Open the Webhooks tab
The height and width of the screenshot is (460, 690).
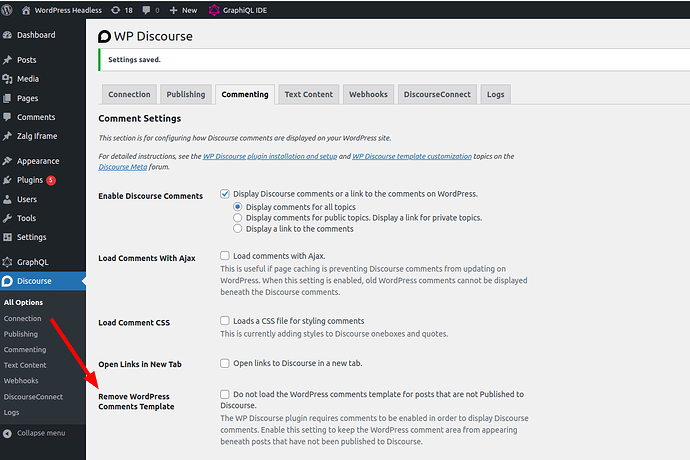[368, 94]
